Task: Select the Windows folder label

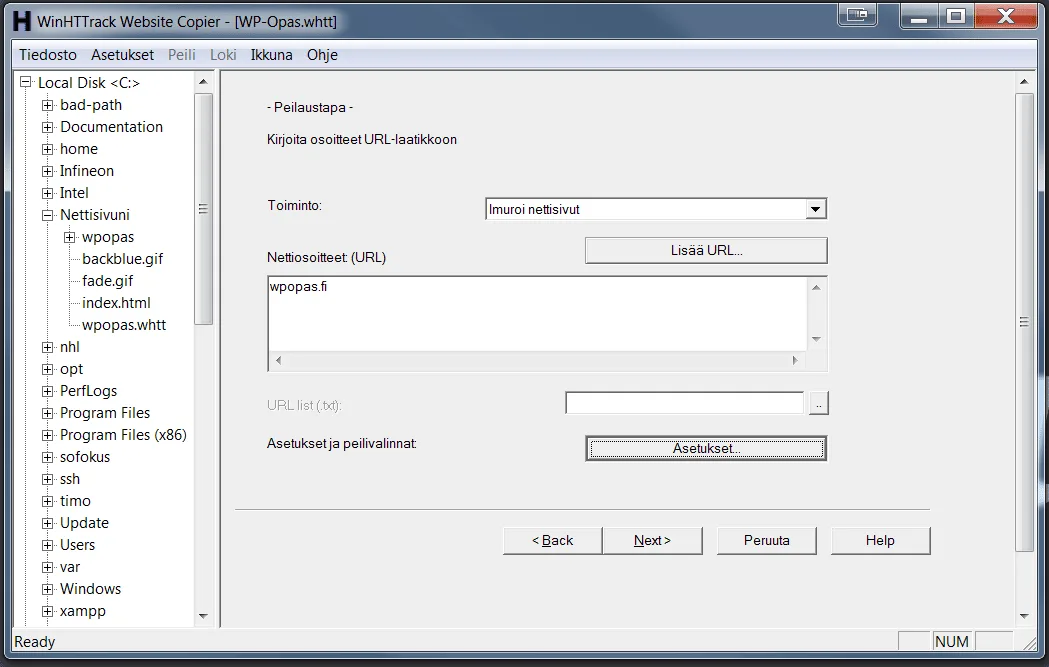Action: coord(90,589)
